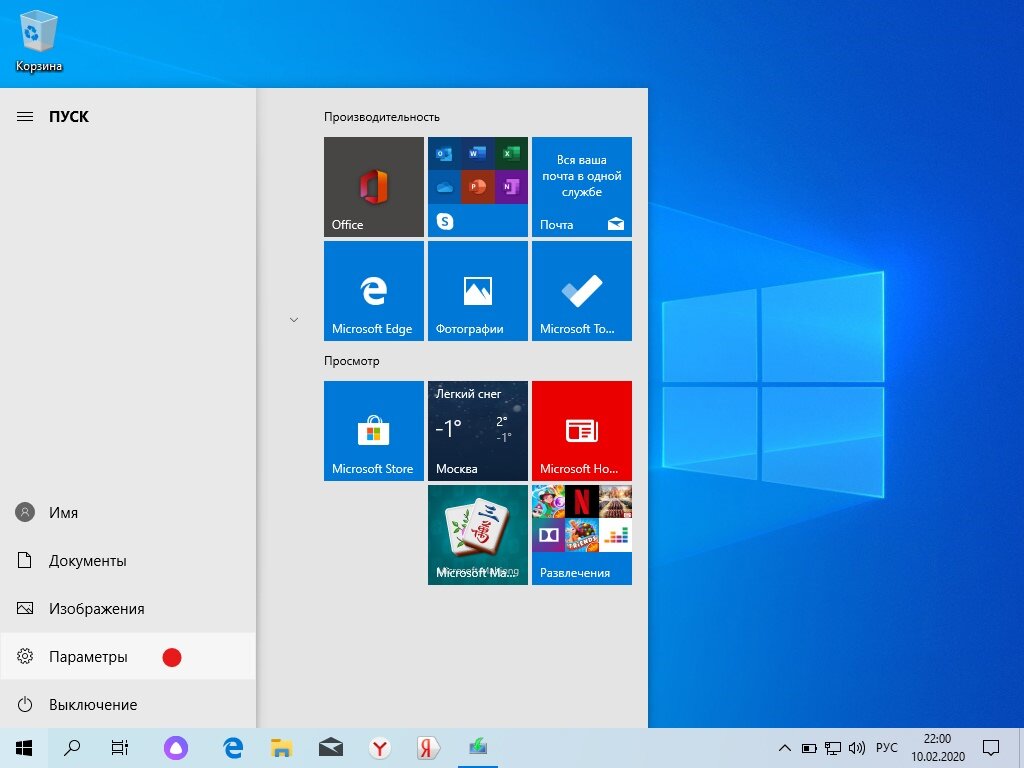1024x768 pixels.
Task: Open the notification center icon
Action: pos(991,748)
